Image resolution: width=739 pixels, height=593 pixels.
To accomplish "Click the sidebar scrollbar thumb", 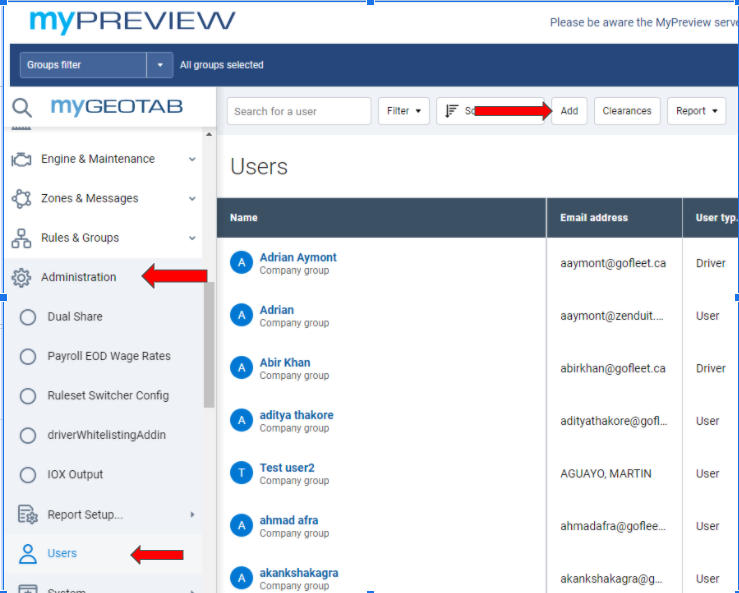I will pyautogui.click(x=209, y=345).
